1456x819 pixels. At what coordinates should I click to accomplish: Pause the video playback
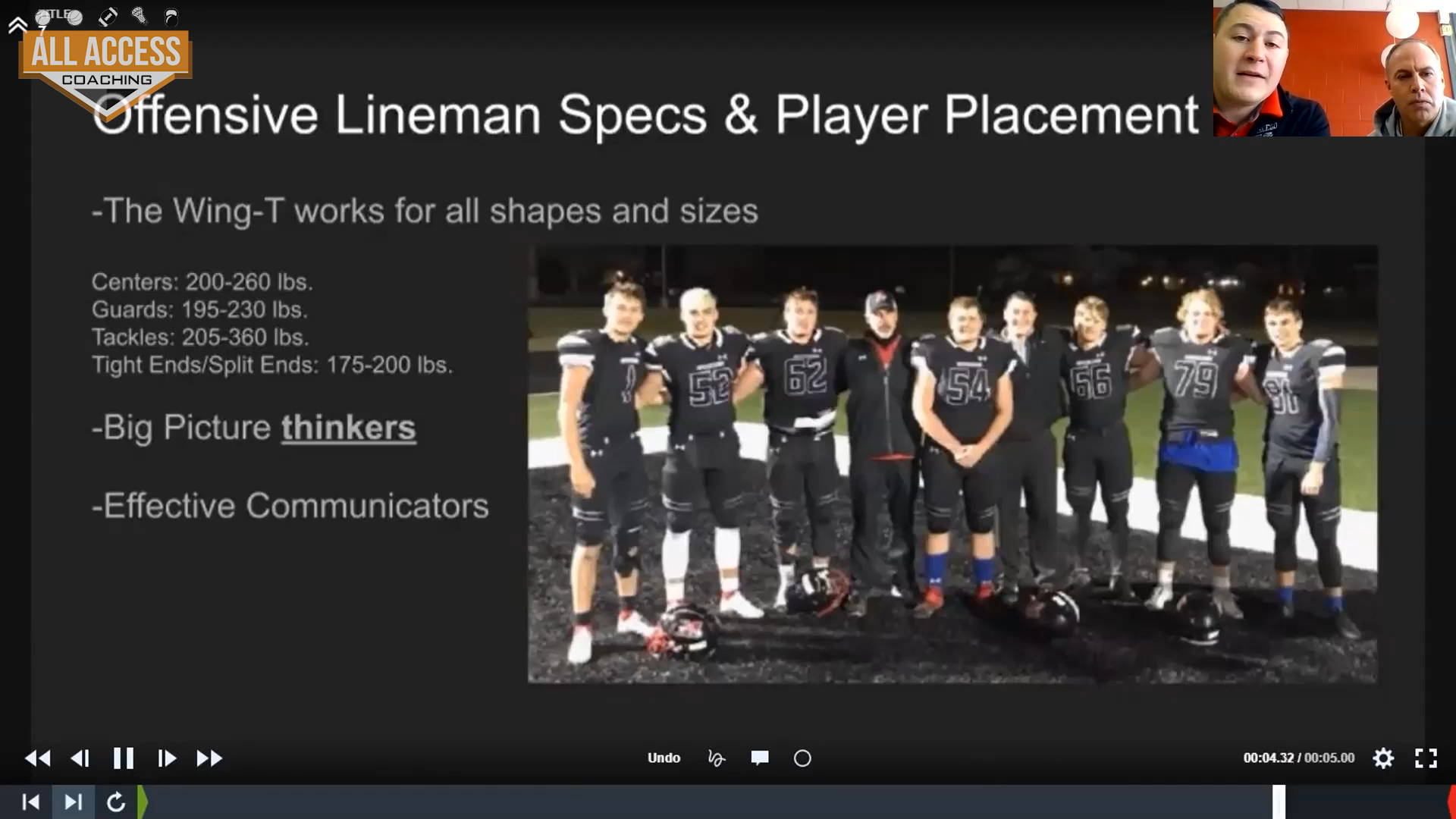(x=124, y=758)
